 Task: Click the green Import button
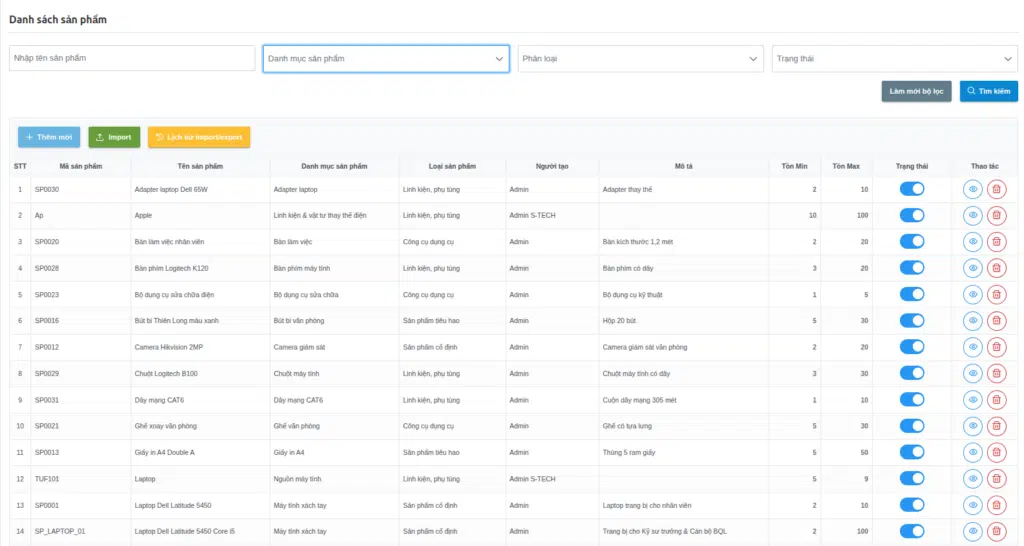pos(114,137)
